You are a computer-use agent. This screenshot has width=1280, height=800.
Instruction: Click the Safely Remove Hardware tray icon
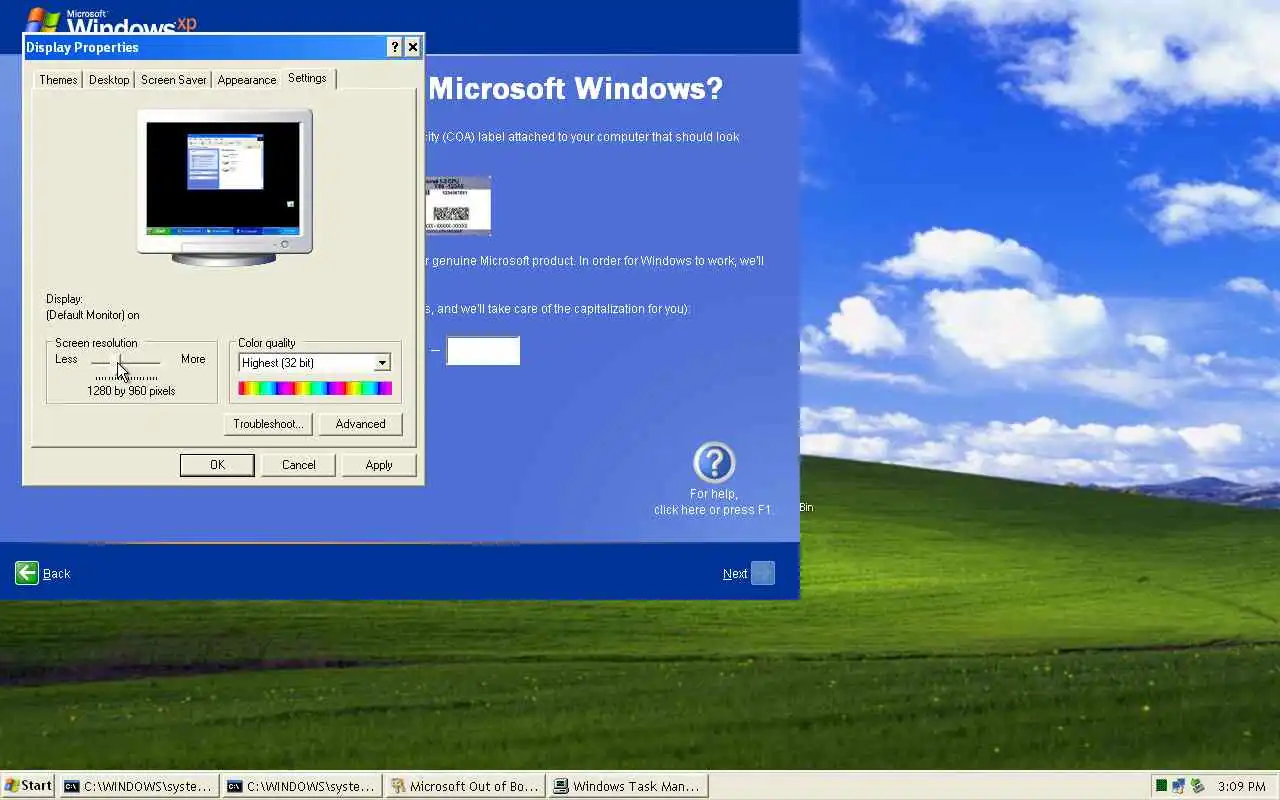click(x=1197, y=787)
